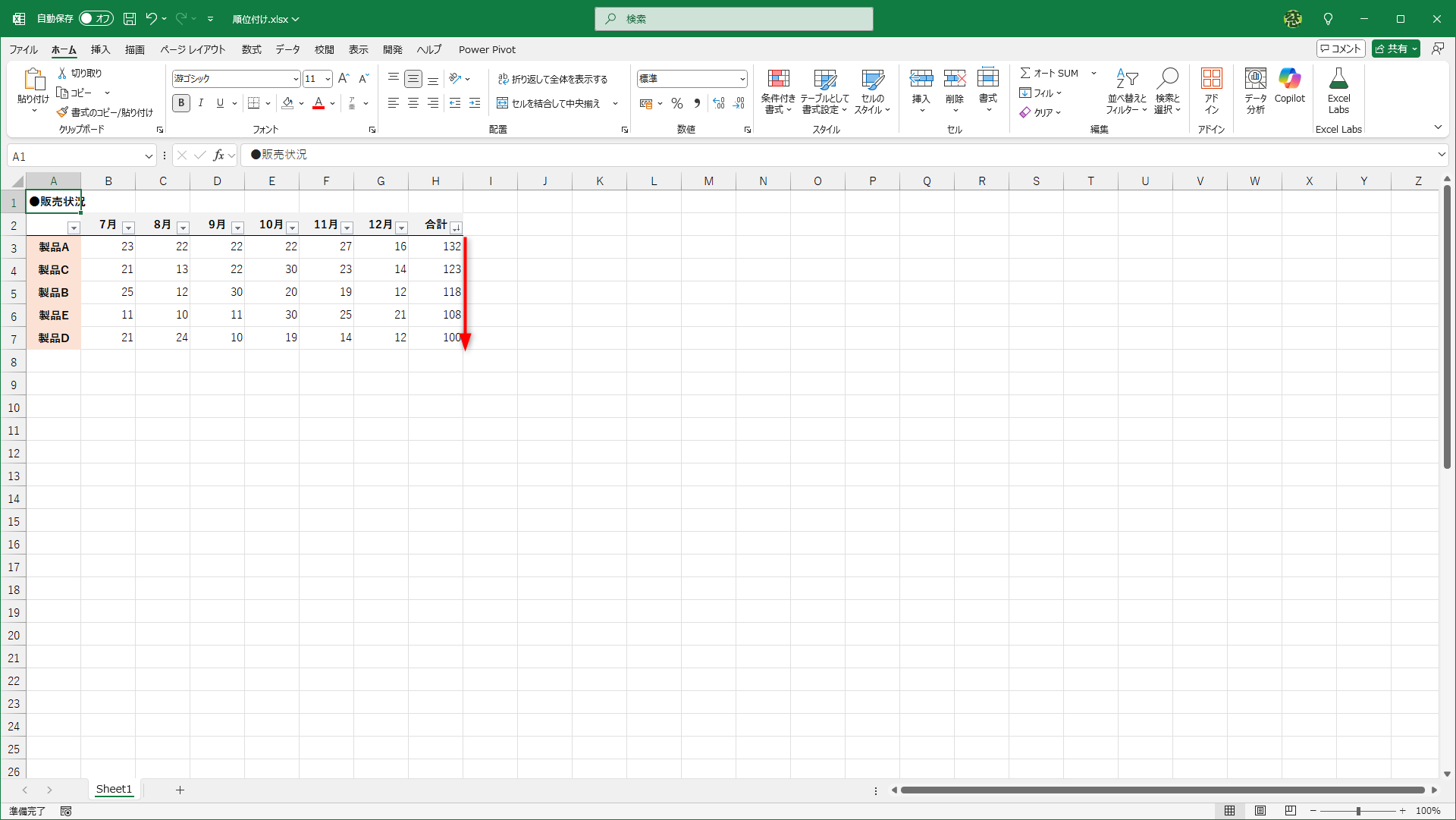Click the percent style icon
The width and height of the screenshot is (1456, 820).
[676, 103]
